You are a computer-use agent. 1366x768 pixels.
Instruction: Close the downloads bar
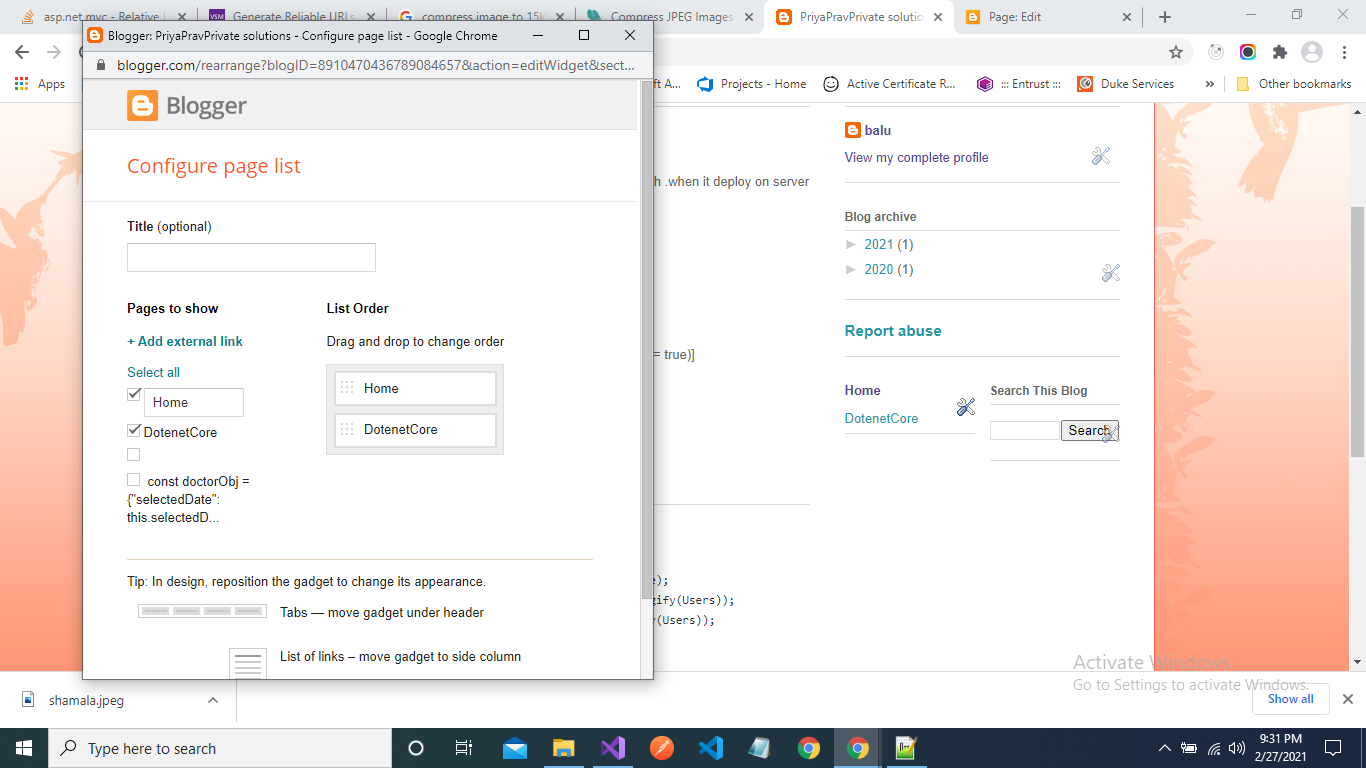(x=1347, y=699)
